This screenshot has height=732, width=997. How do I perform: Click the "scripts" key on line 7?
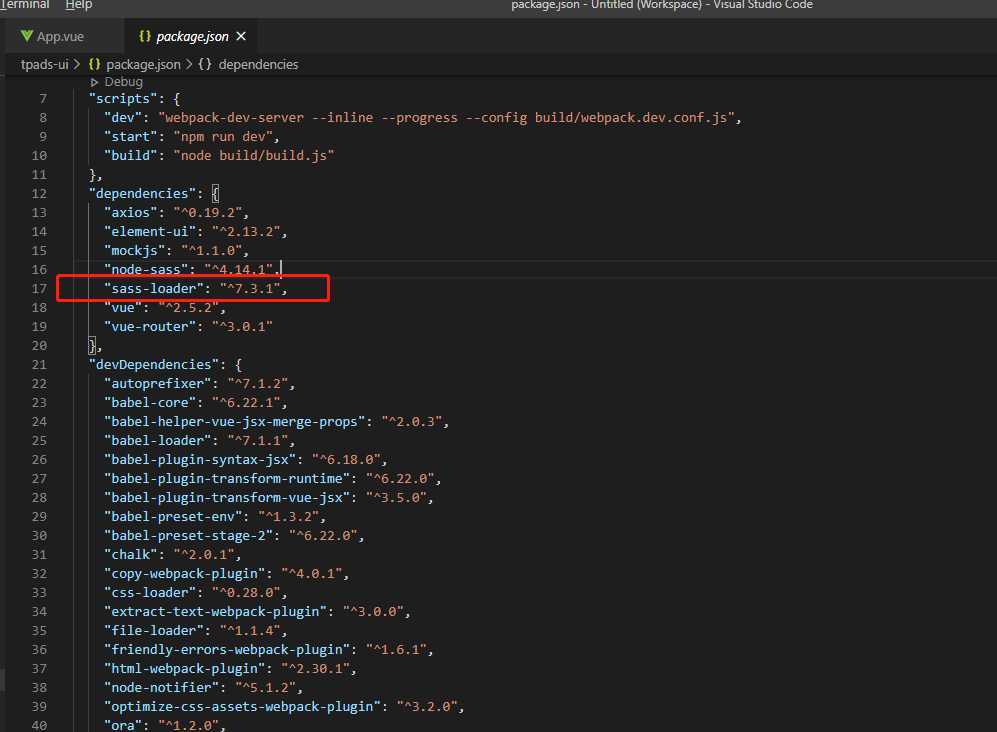(x=123, y=99)
